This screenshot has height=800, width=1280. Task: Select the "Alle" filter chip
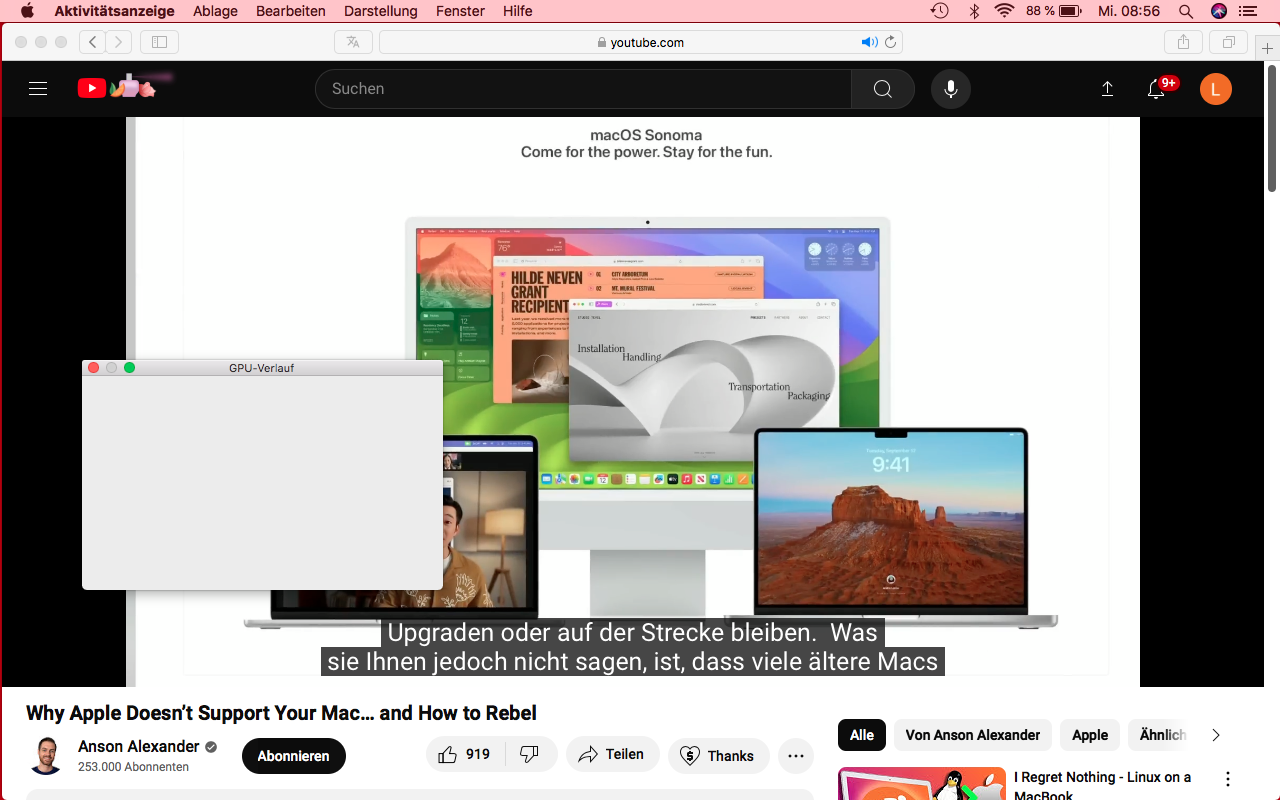pos(862,735)
